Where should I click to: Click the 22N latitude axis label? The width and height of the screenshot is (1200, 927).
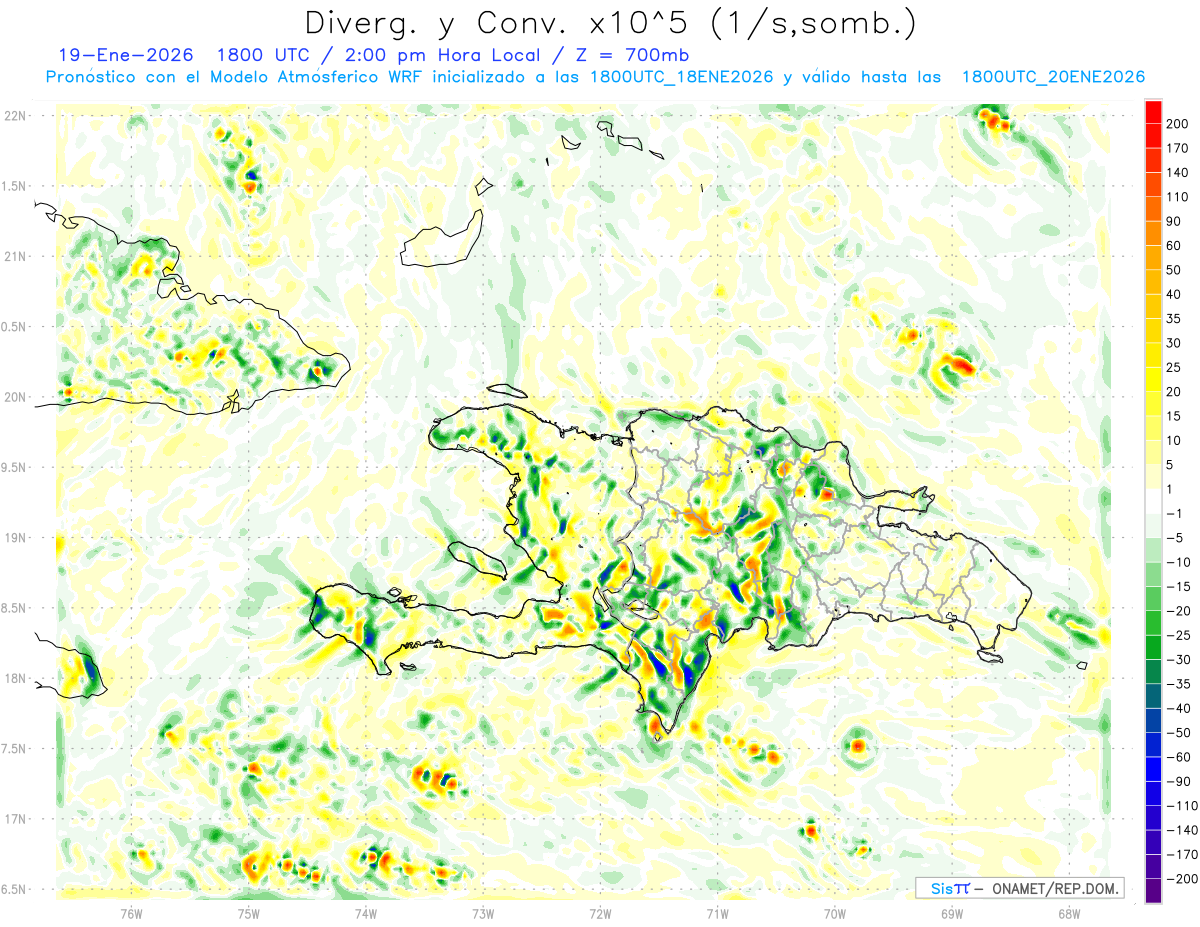tap(16, 116)
